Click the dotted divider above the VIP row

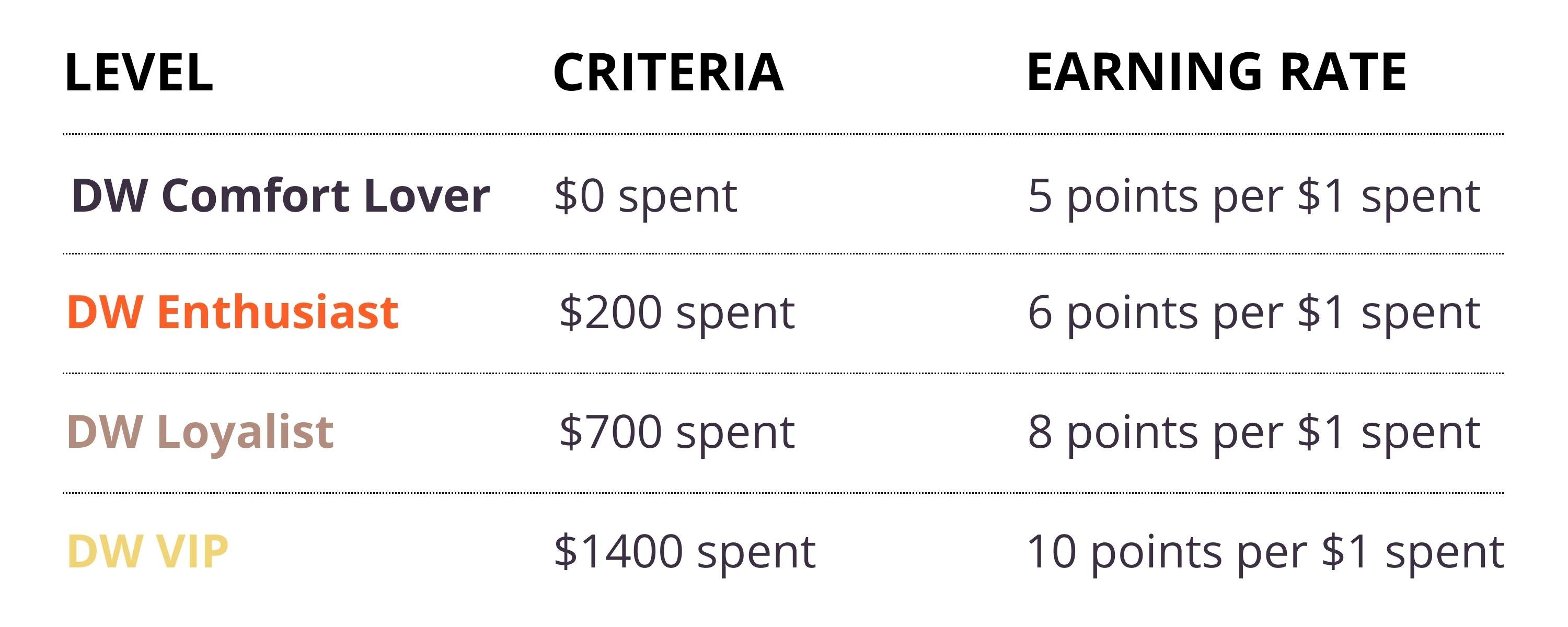(x=783, y=493)
